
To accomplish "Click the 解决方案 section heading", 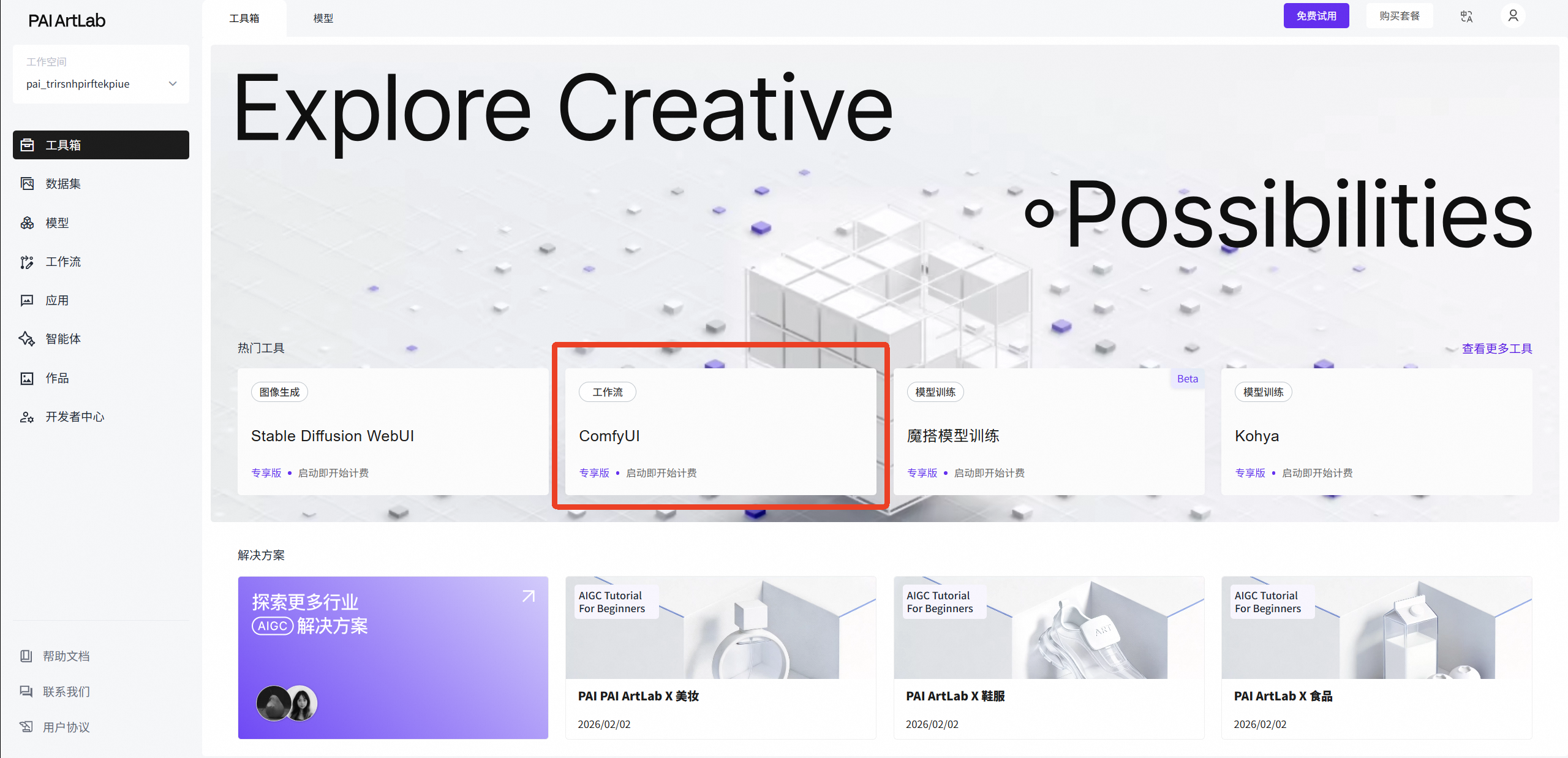I will coord(261,555).
